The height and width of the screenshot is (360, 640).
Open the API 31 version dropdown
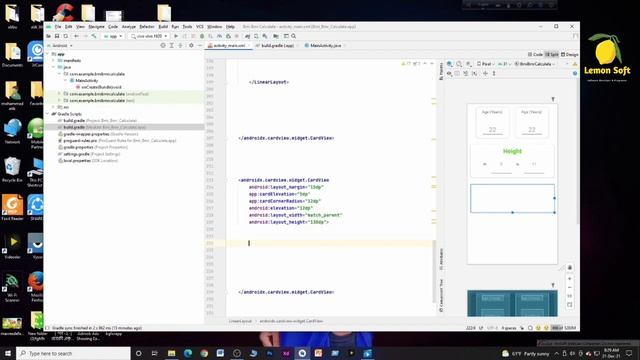pyautogui.click(x=504, y=64)
